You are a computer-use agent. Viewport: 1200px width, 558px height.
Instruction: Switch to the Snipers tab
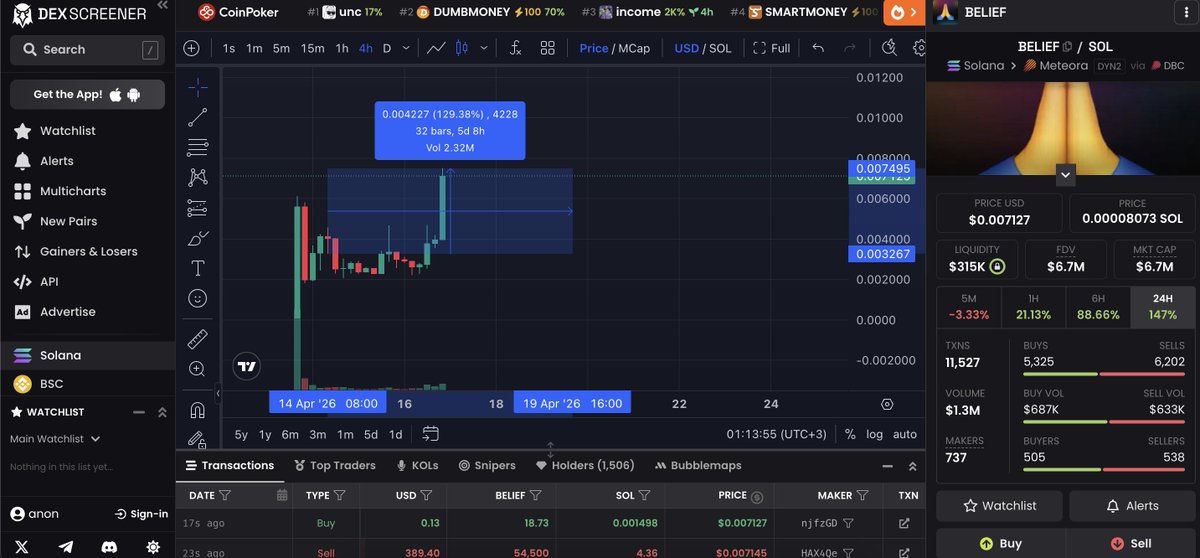pyautogui.click(x=487, y=465)
